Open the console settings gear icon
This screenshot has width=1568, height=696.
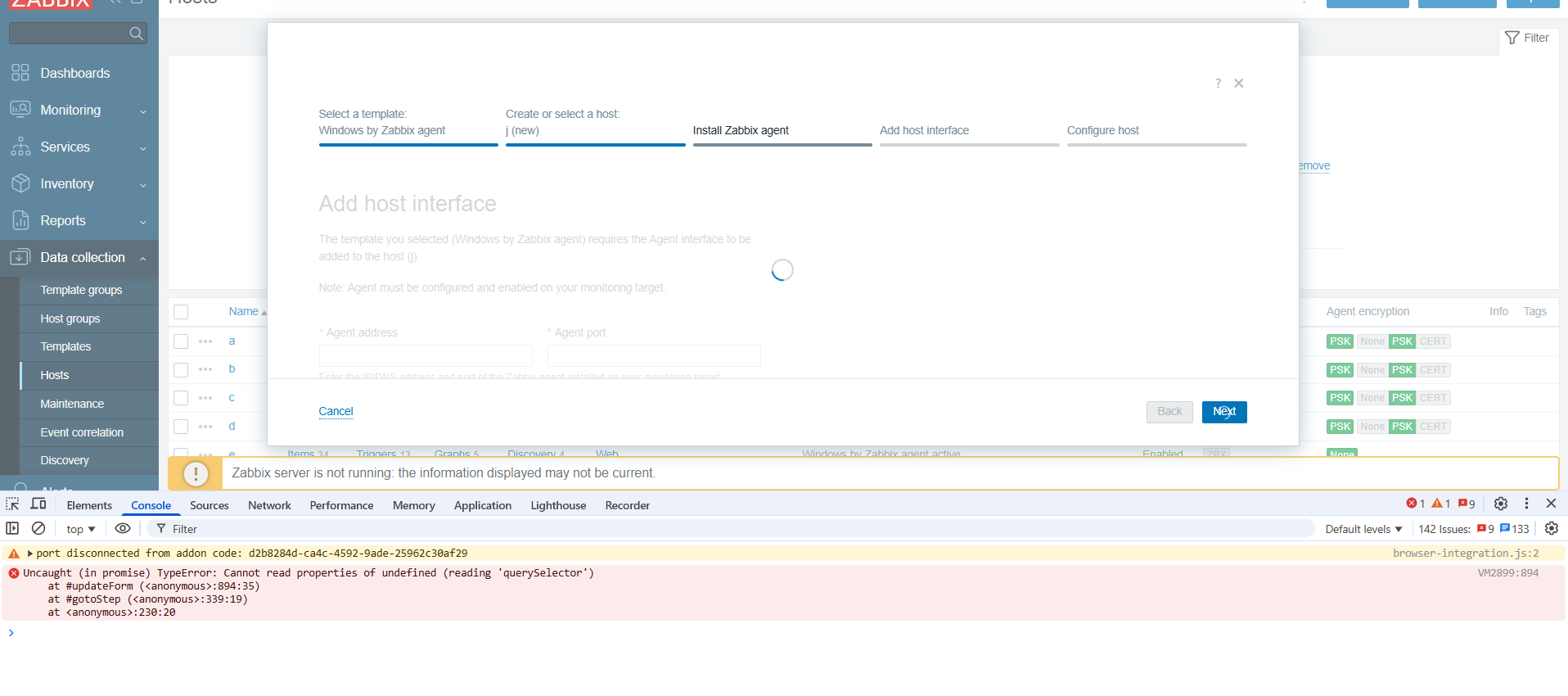click(1552, 529)
